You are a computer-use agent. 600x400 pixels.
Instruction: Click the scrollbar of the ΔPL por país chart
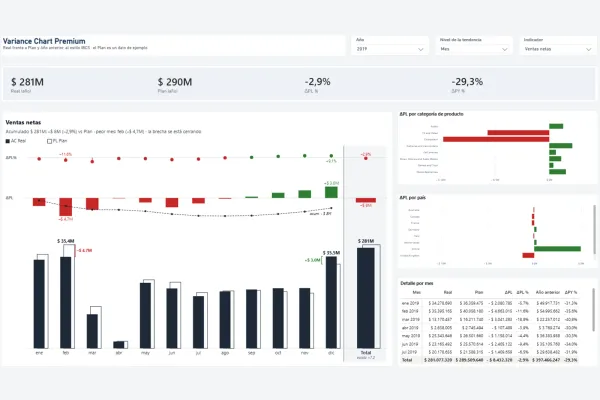(x=594, y=230)
